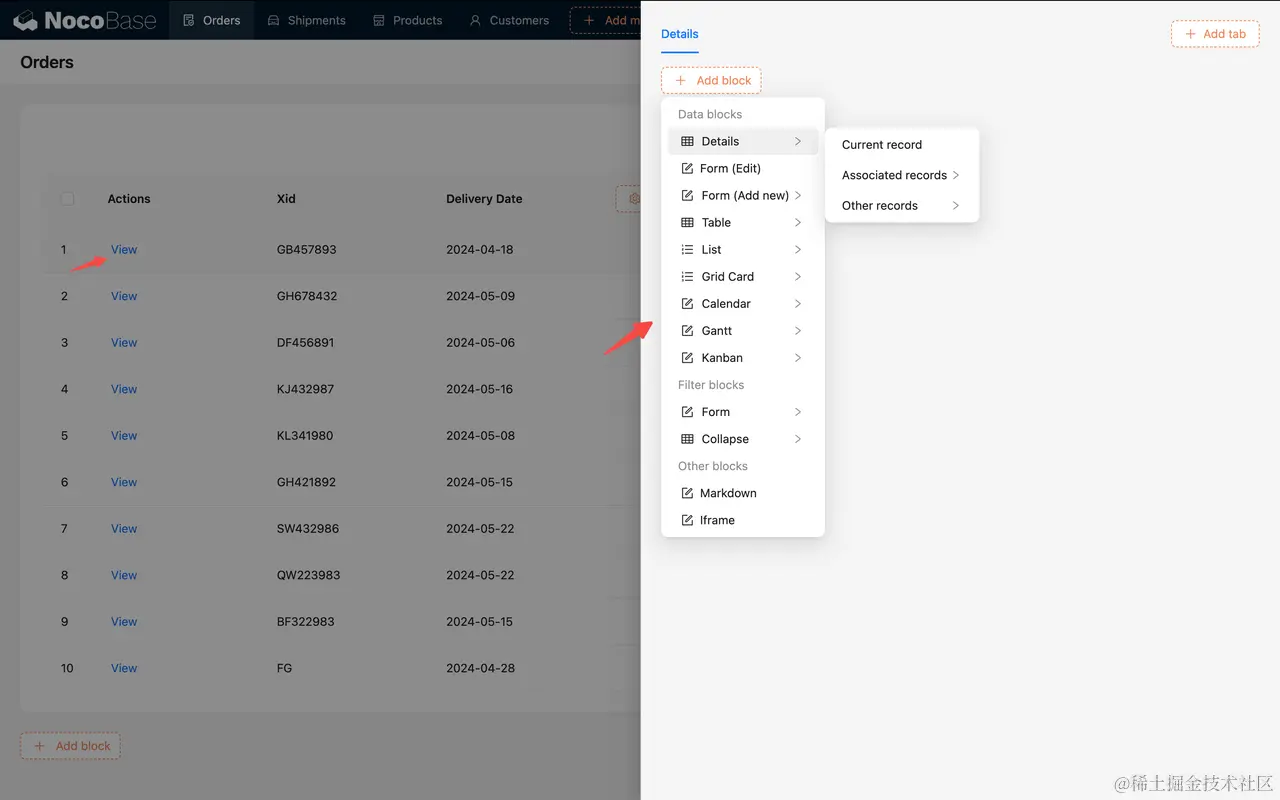Click the Xid cell QW223983
The height and width of the screenshot is (800, 1280).
pyautogui.click(x=309, y=575)
